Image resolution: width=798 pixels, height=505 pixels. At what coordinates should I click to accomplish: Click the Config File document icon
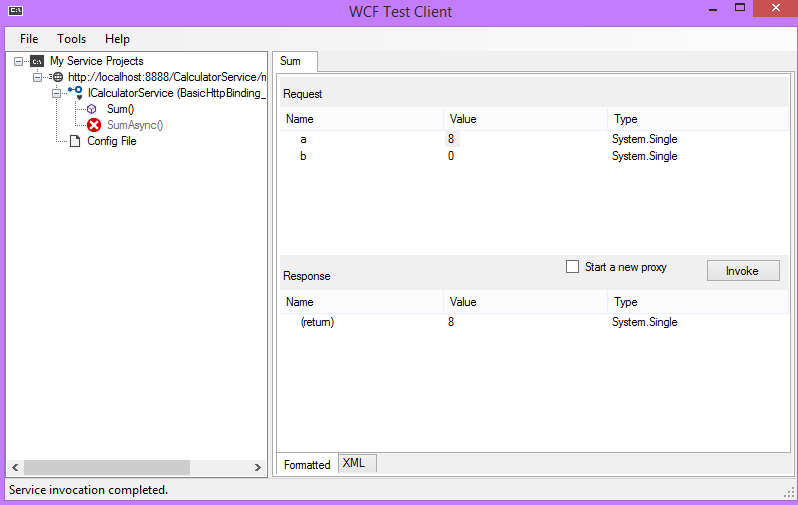coord(75,141)
